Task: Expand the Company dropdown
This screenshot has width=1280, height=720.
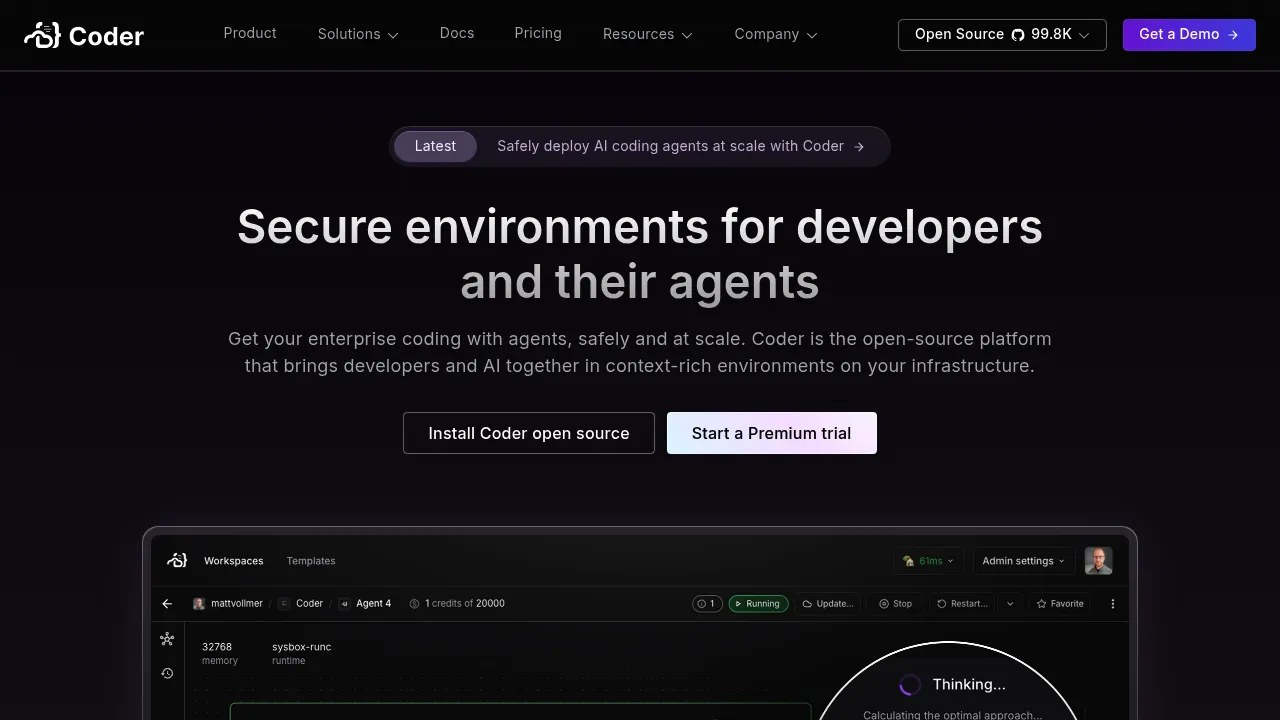Action: pyautogui.click(x=776, y=34)
